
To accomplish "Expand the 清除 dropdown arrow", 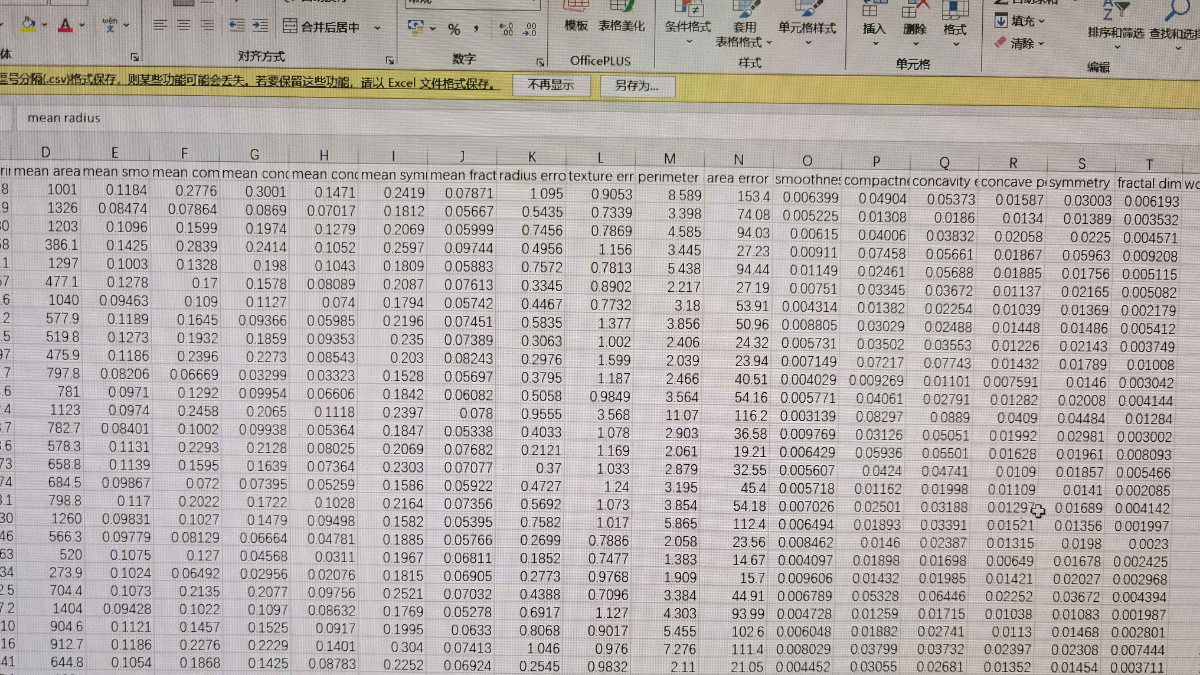I will [x=1041, y=44].
